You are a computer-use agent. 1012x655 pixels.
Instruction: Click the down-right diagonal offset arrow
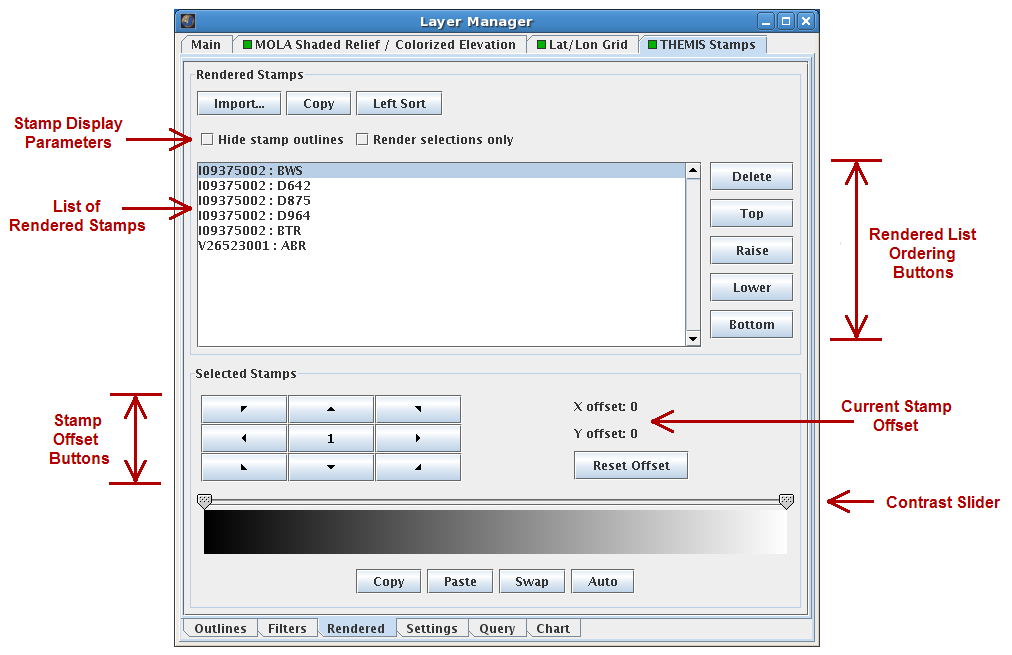[418, 466]
